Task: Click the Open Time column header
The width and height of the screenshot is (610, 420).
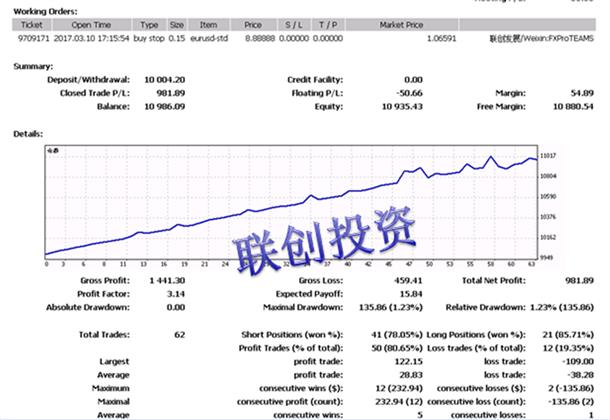Action: [91, 25]
